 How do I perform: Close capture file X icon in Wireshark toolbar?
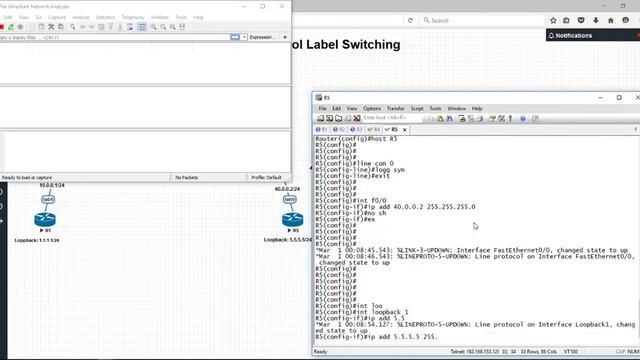click(51, 27)
